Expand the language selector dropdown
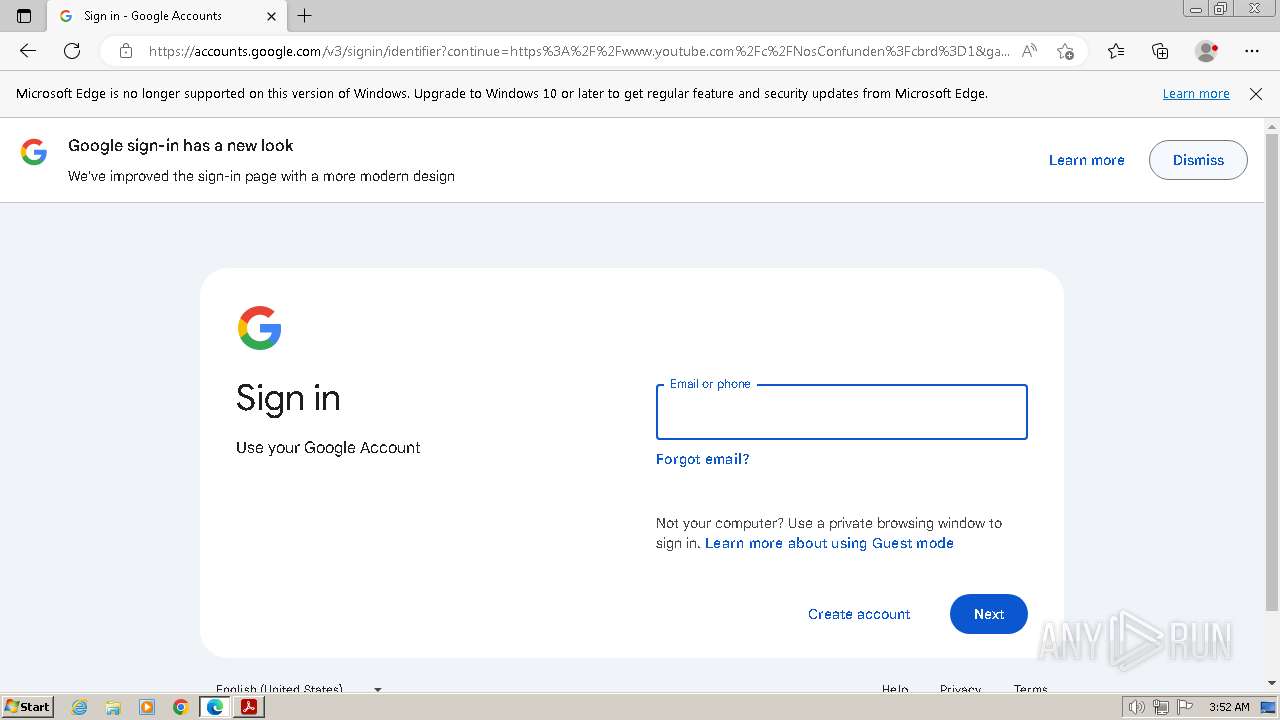The image size is (1280, 720). (x=377, y=689)
